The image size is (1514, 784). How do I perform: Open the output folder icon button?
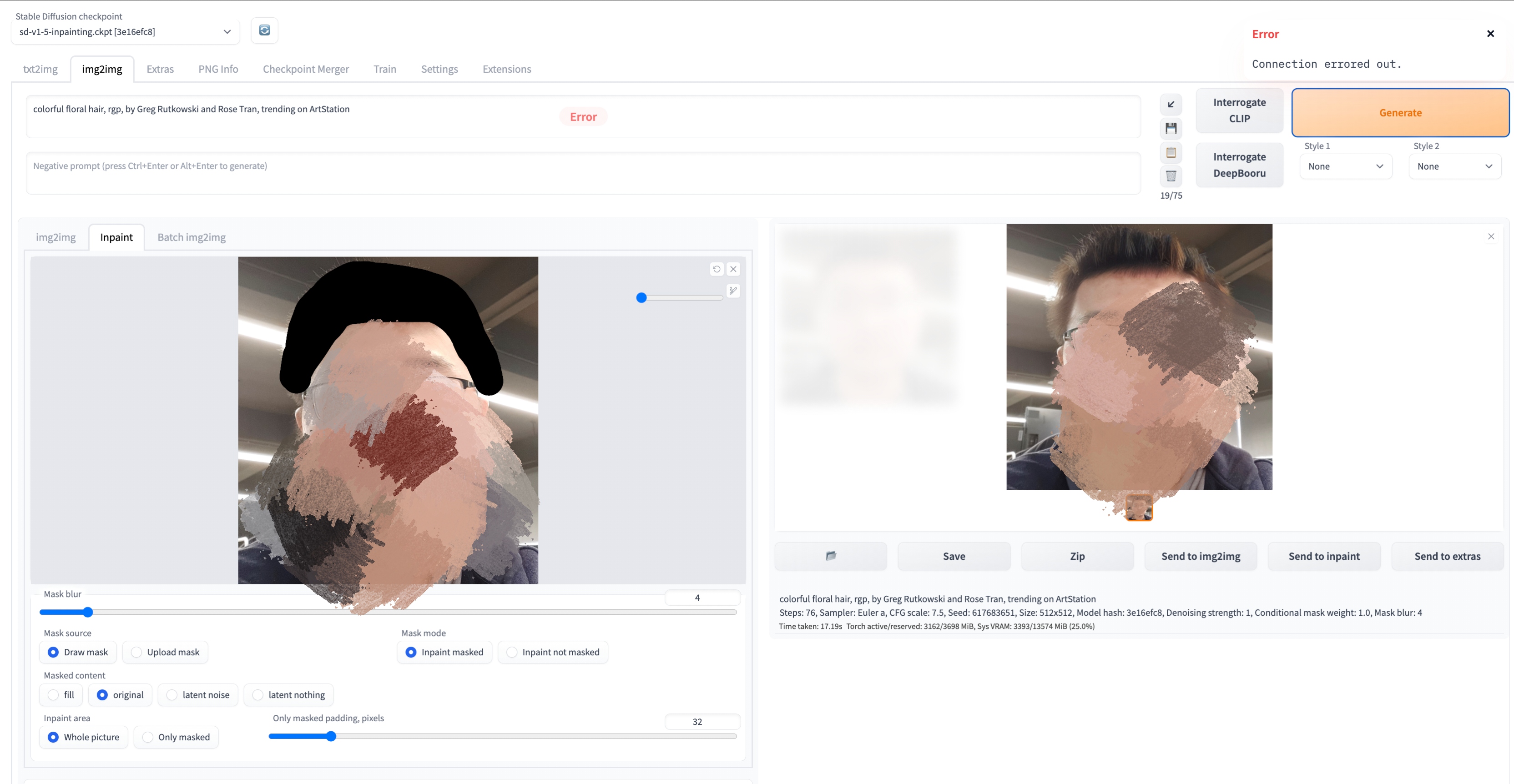click(x=830, y=556)
